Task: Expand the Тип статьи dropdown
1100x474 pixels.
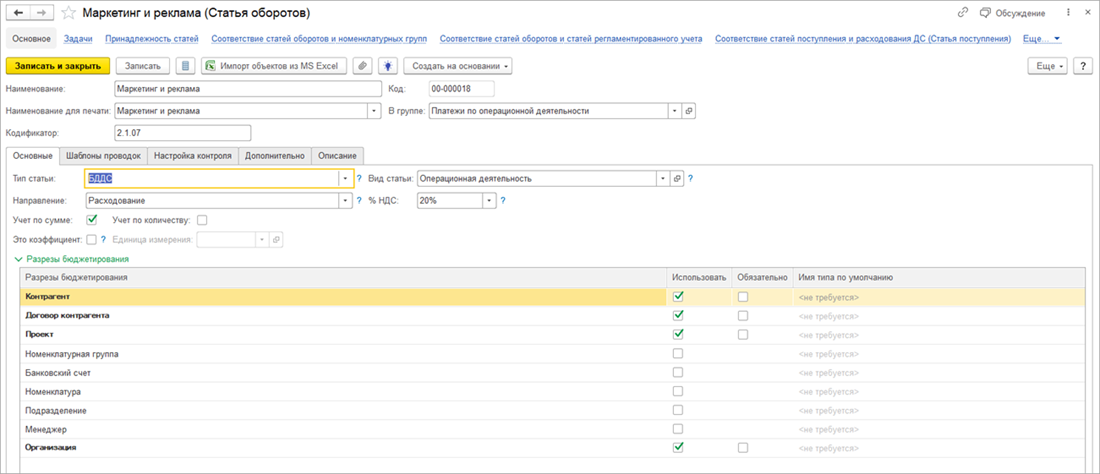Action: 346,179
